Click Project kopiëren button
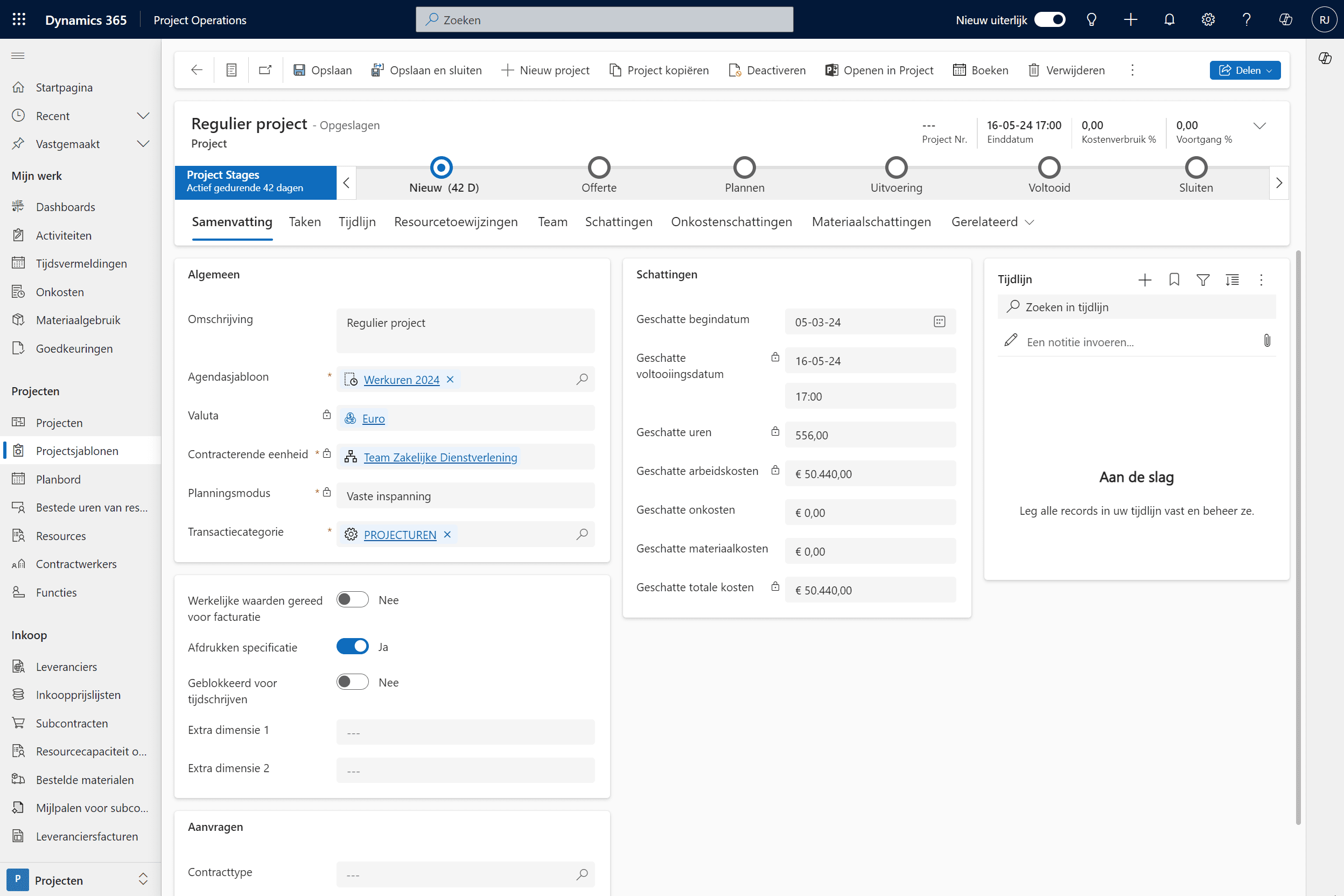 point(659,69)
